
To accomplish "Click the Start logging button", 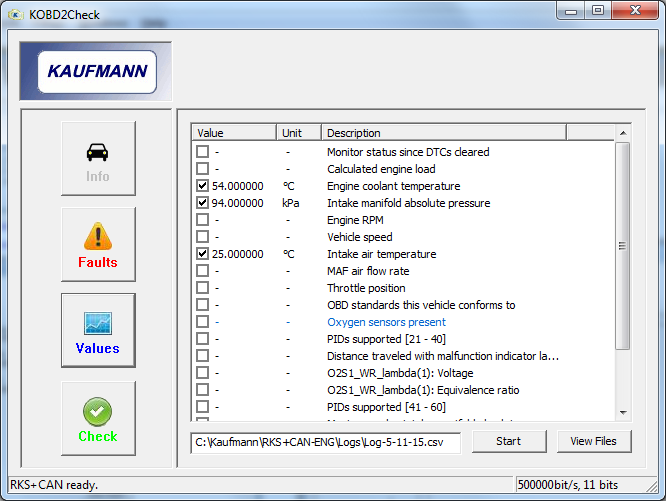I will (509, 442).
